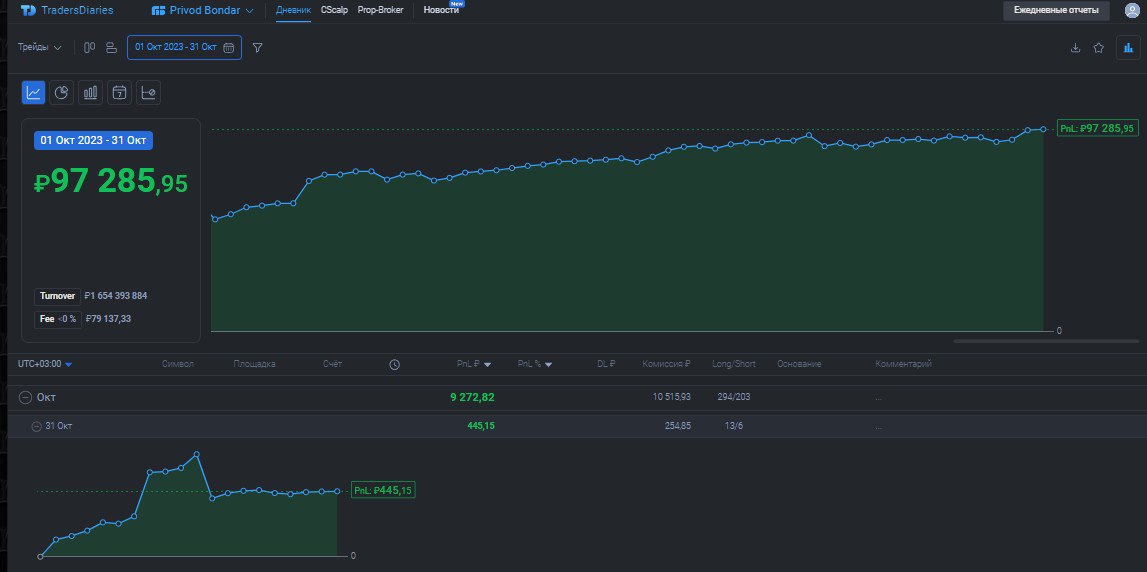Click the Площадка column header
The width and height of the screenshot is (1147, 572).
pos(255,364)
